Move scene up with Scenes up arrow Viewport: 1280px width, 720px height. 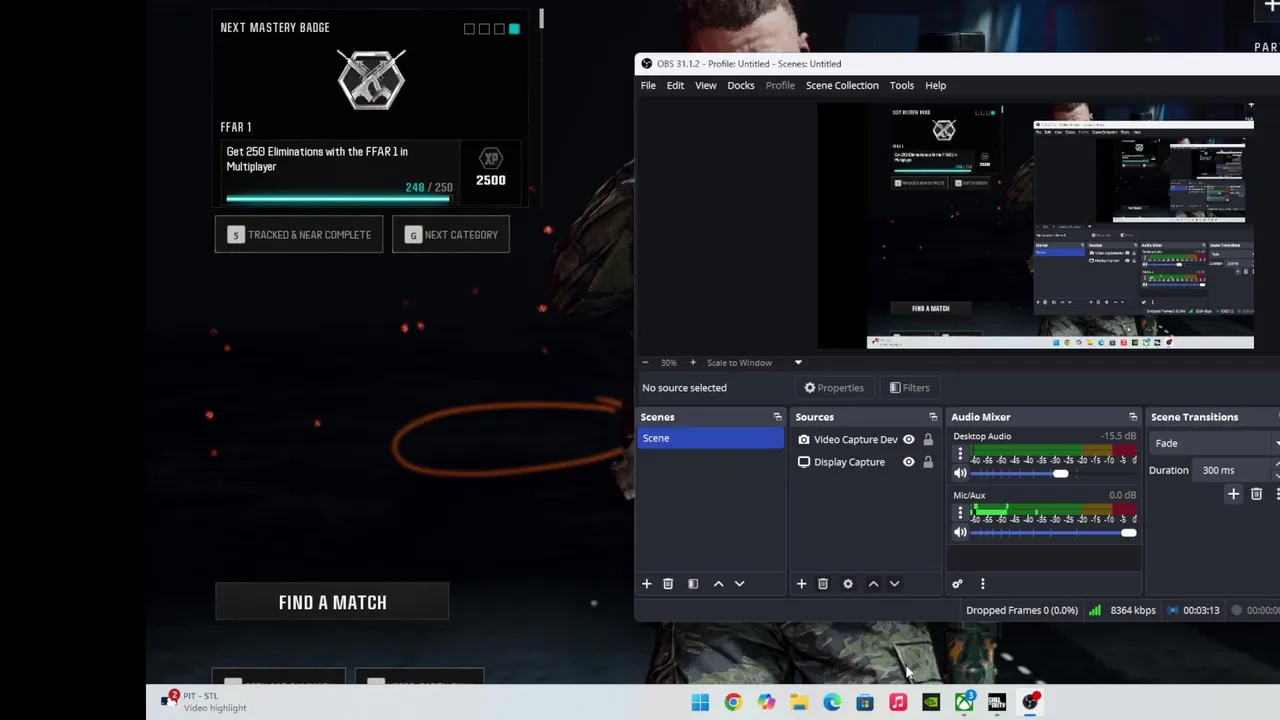(x=718, y=584)
